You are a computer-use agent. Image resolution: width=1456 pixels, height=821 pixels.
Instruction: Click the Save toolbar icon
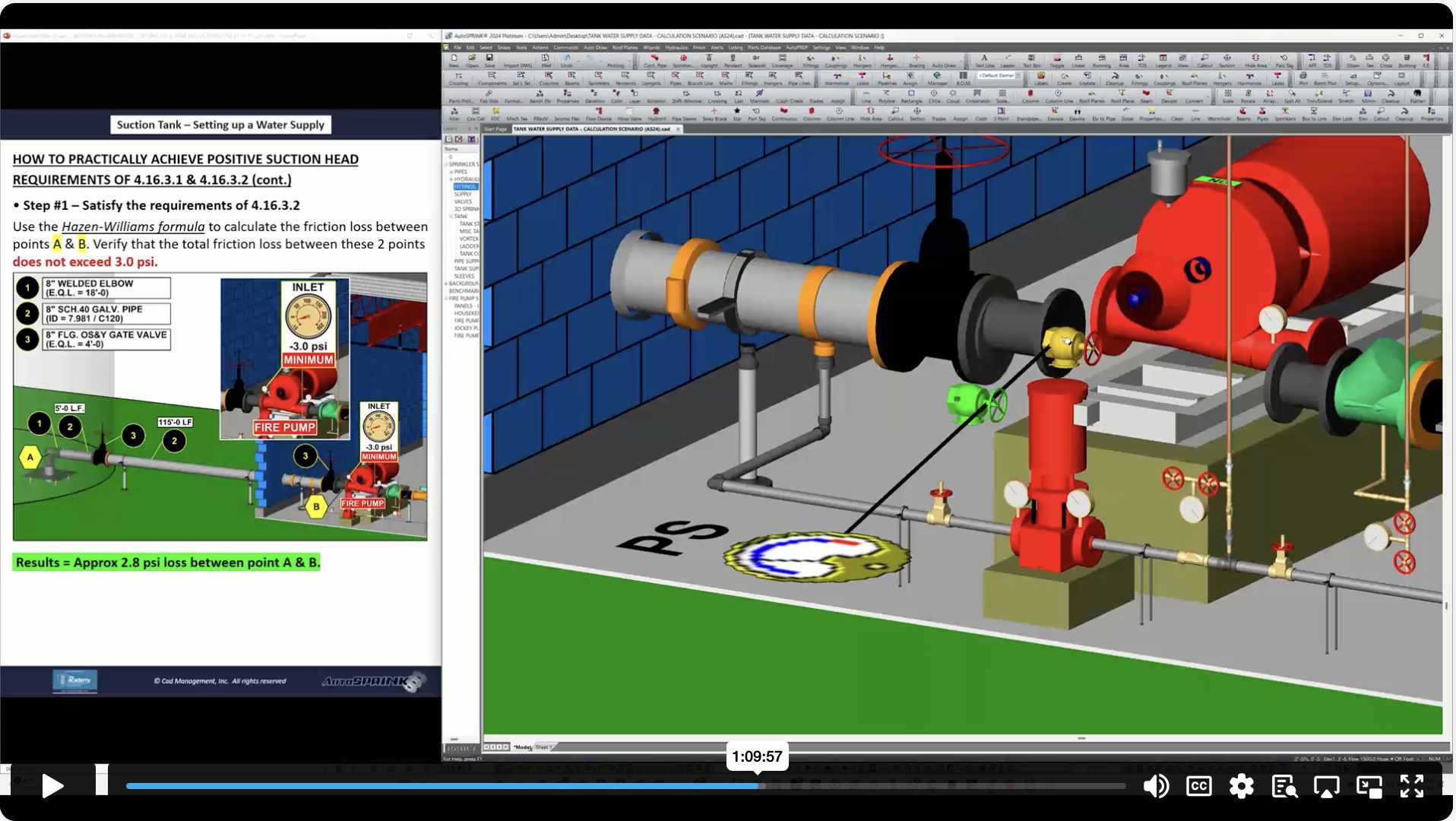[489, 60]
